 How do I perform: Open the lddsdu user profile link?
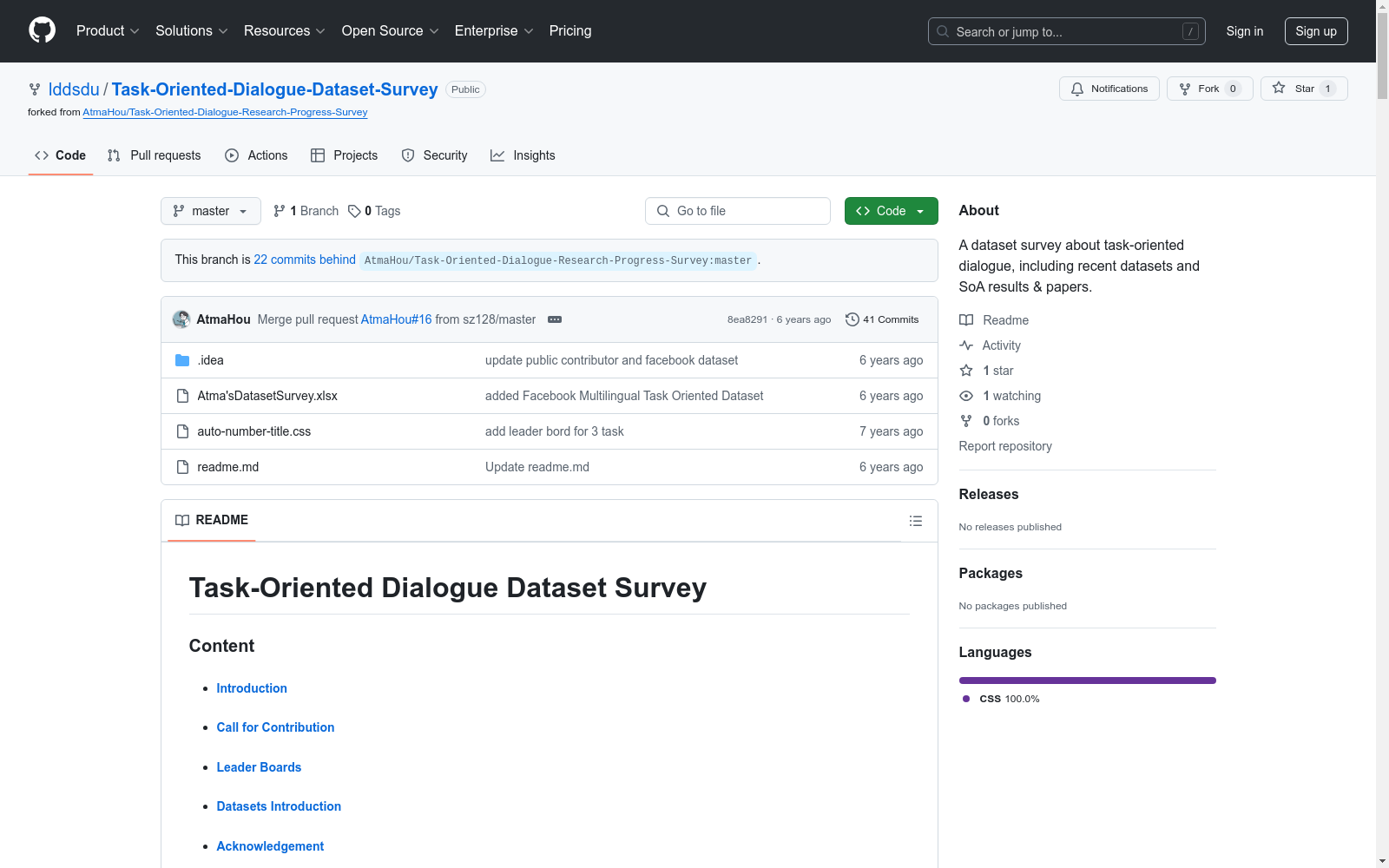[74, 89]
